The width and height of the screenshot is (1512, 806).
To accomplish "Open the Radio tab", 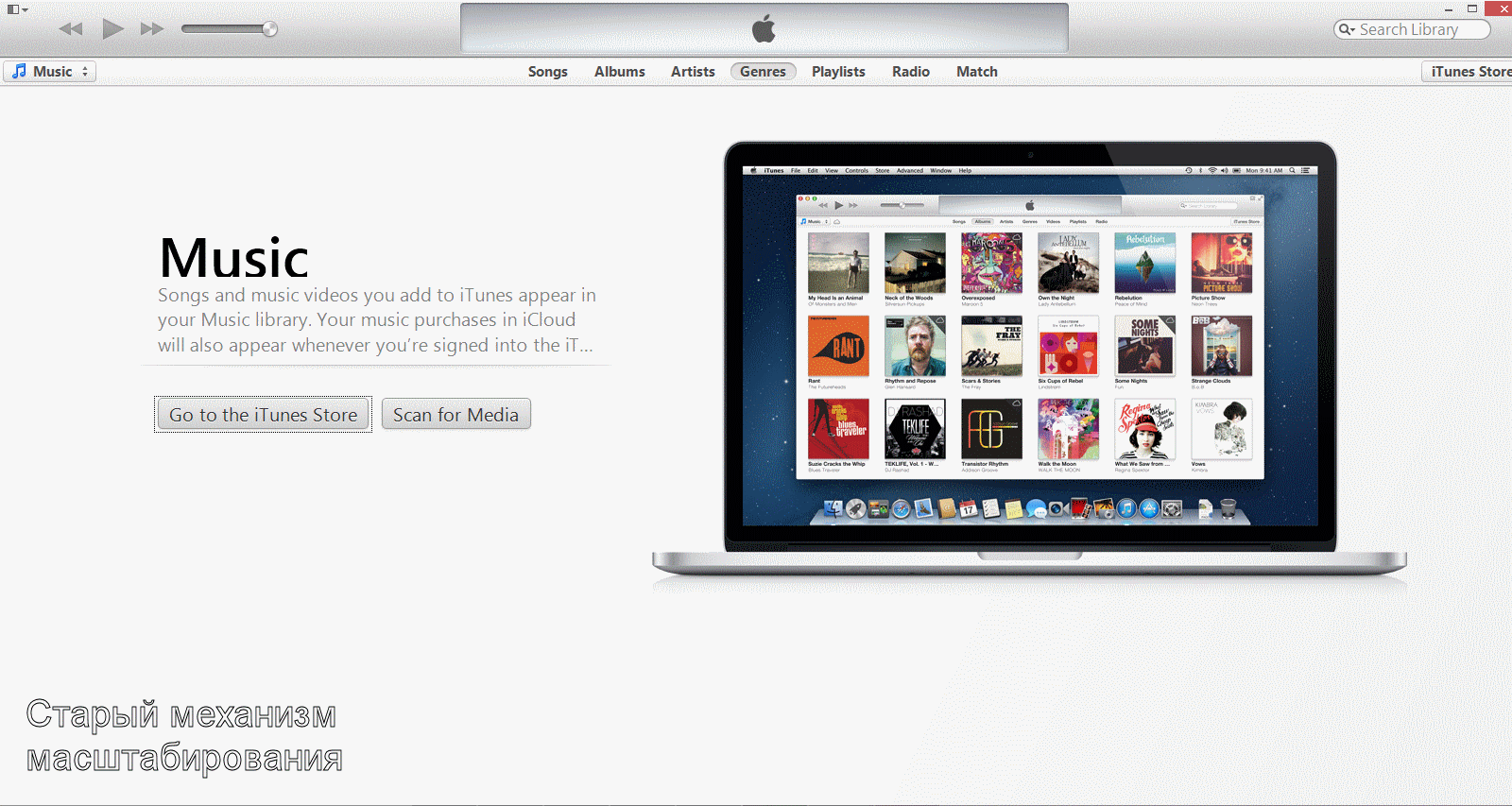I will [x=911, y=72].
